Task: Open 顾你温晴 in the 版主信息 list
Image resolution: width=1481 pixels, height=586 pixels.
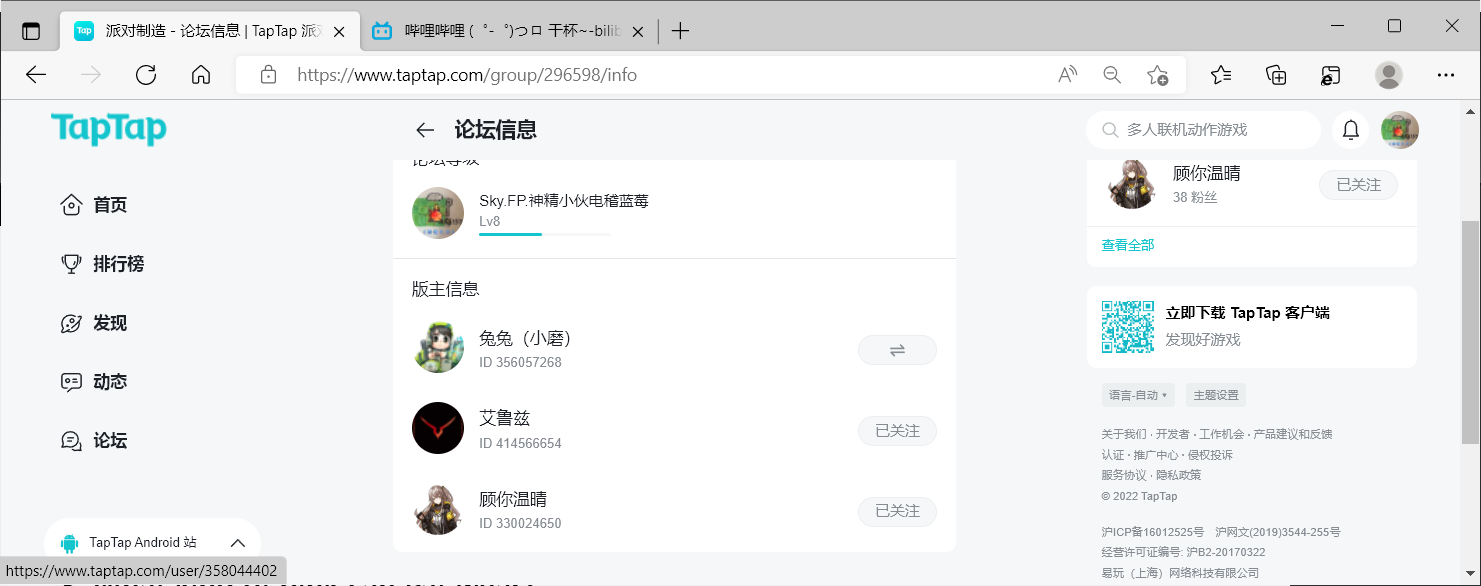Action: pos(513,499)
